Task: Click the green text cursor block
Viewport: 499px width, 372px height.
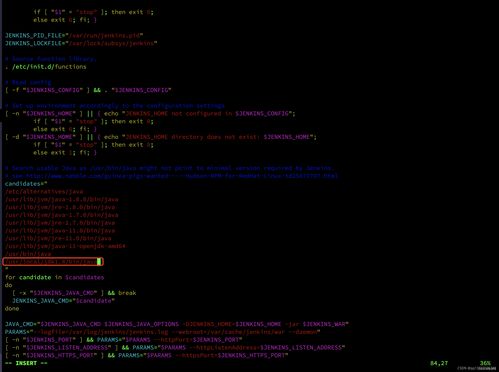Action: [x=99, y=262]
